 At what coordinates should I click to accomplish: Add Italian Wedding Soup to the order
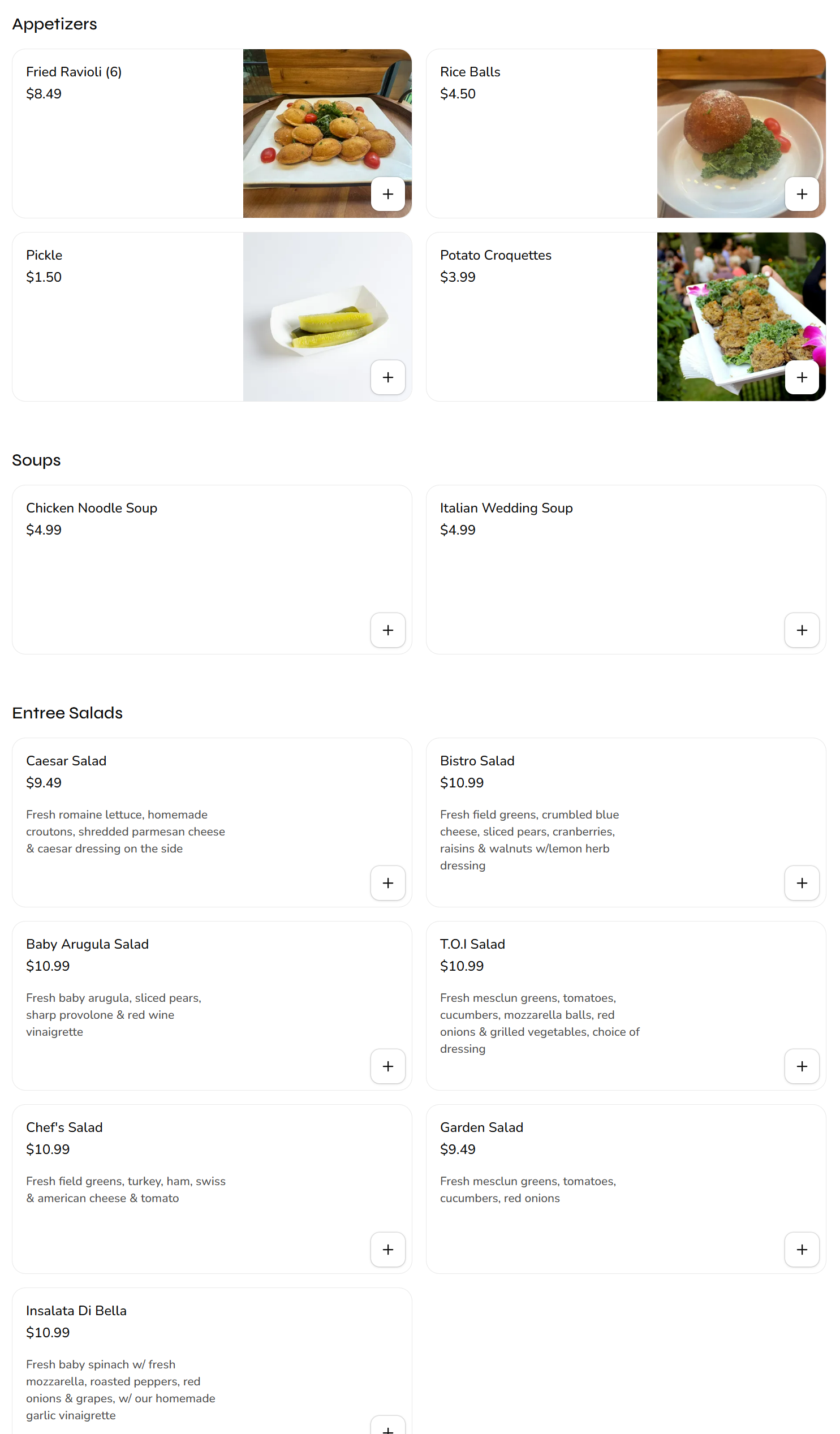pyautogui.click(x=802, y=630)
